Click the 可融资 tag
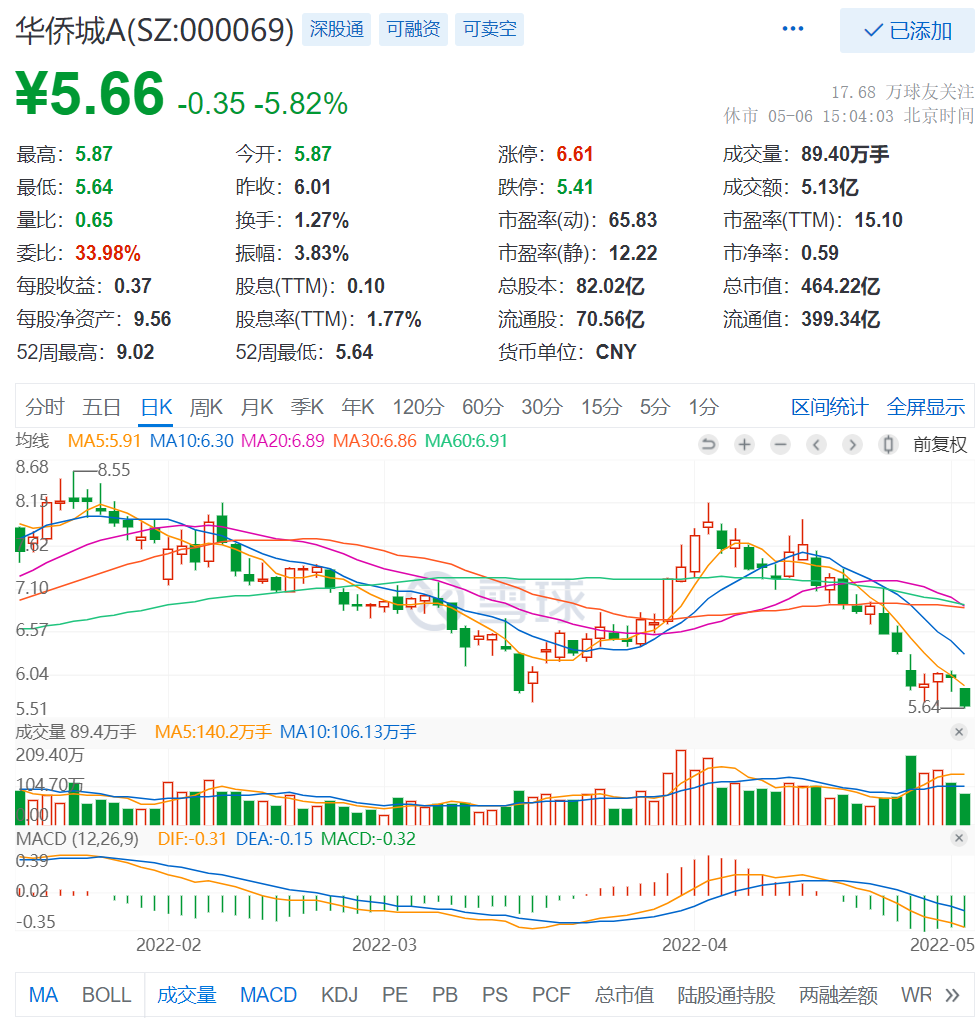This screenshot has height=1020, width=979. coord(413,29)
